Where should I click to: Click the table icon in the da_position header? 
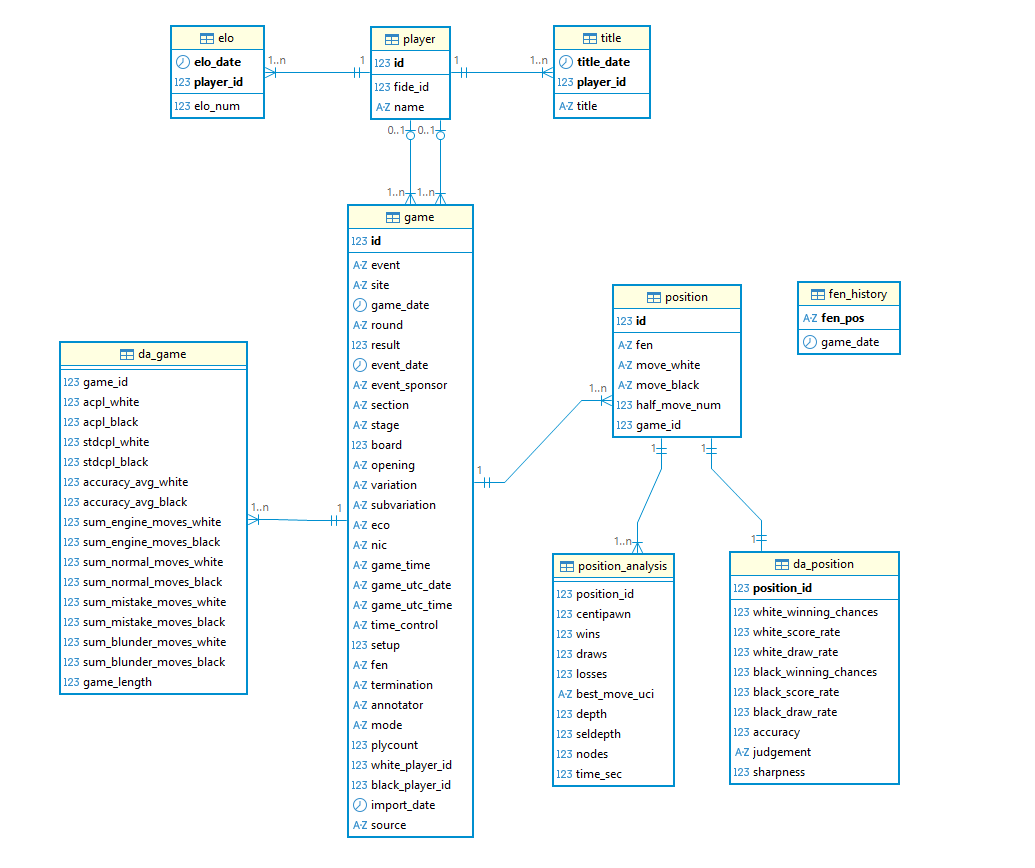[781, 564]
